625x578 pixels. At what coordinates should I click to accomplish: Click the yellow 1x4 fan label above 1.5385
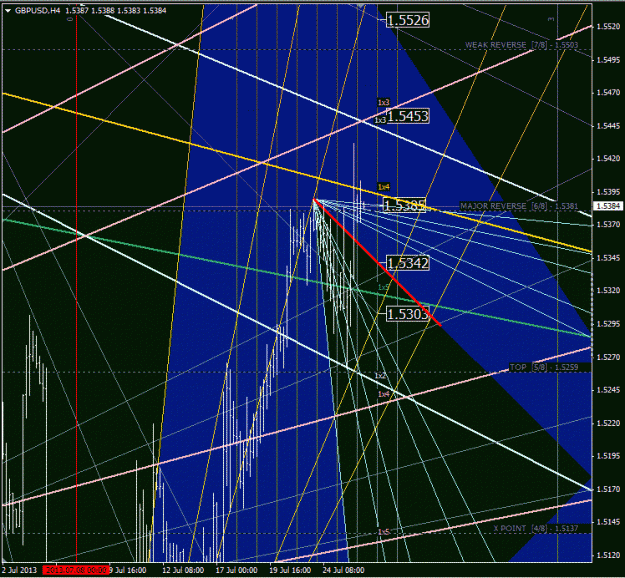(x=383, y=187)
